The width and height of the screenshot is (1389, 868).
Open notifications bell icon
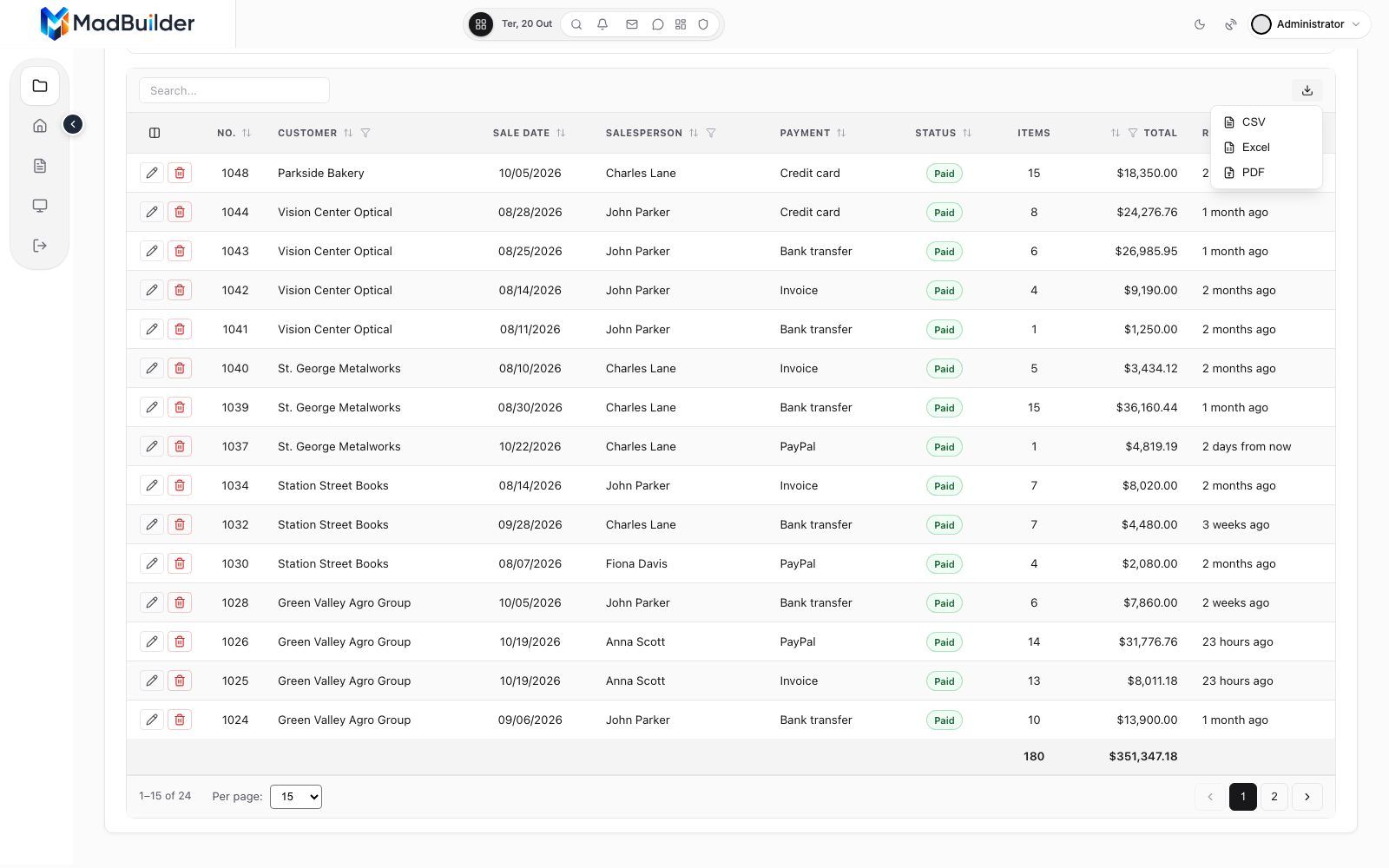coord(602,24)
